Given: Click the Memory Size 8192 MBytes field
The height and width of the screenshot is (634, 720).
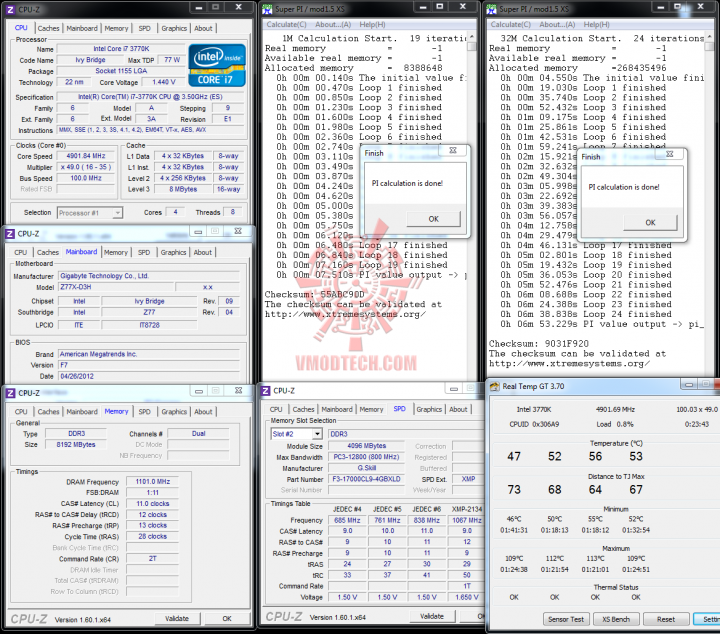Looking at the screenshot, I should click(x=76, y=444).
